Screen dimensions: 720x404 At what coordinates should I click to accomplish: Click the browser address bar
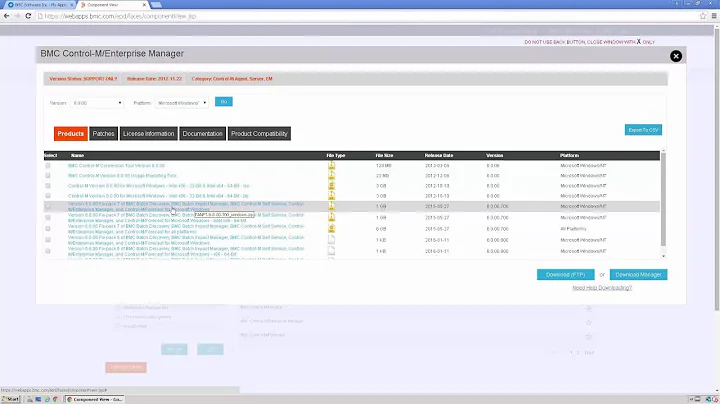[367, 16]
